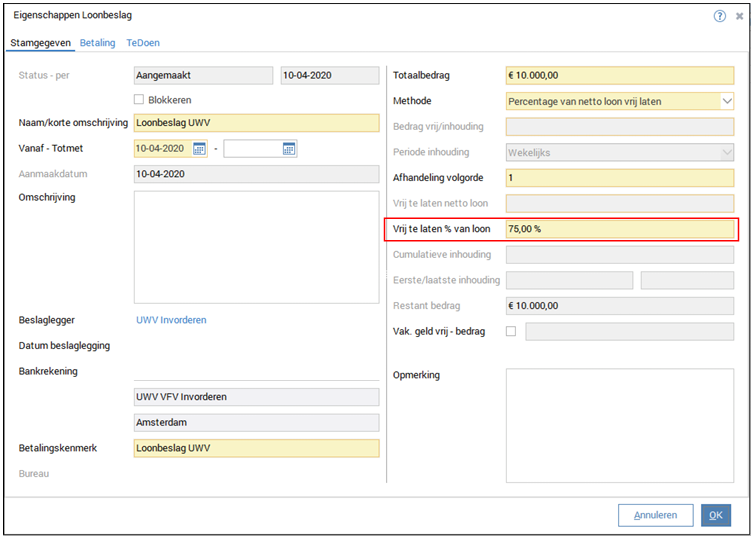Click the Totaalbedrag amount field

click(x=620, y=76)
